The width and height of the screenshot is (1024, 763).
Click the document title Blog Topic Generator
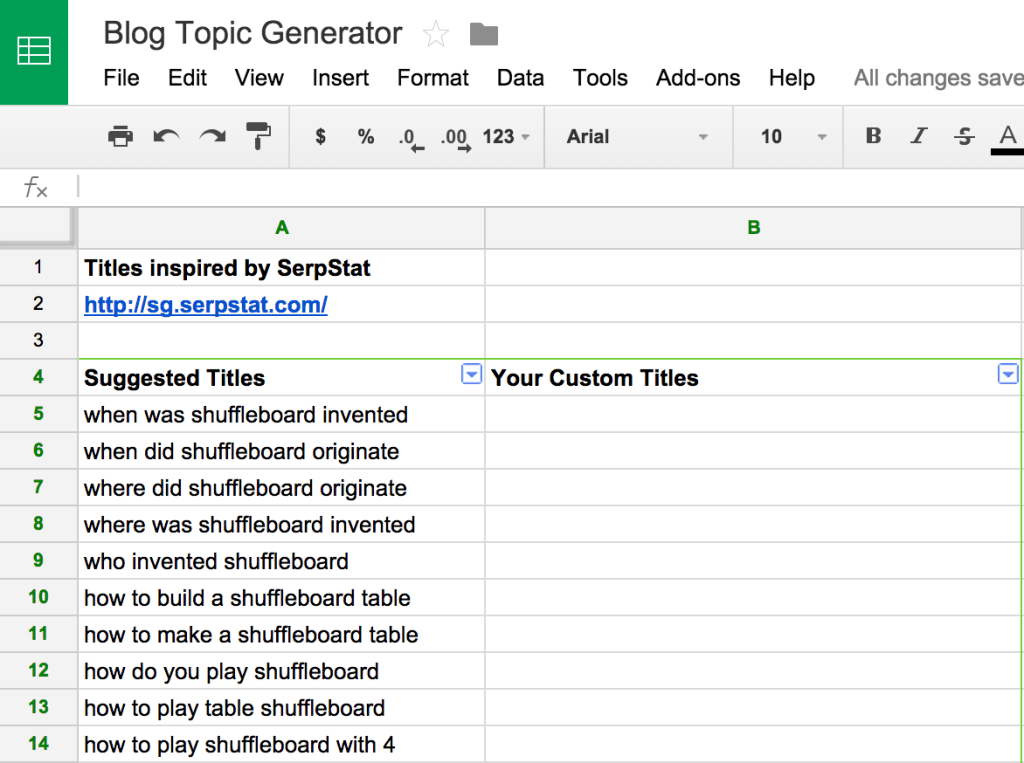click(253, 33)
